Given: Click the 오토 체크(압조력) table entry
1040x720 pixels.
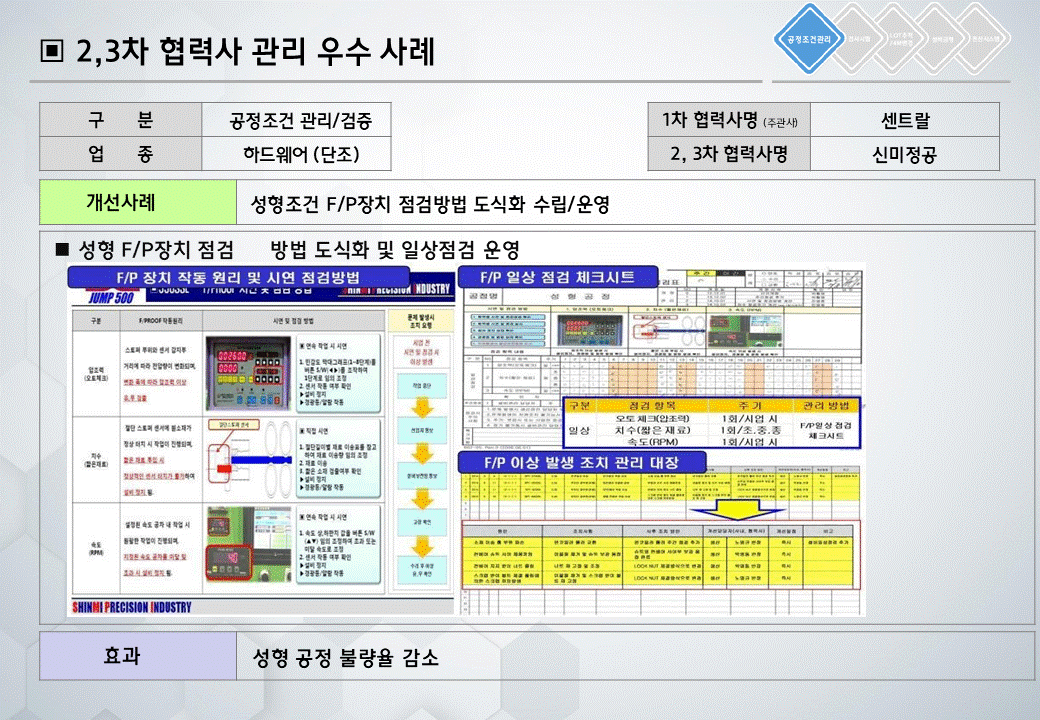Looking at the screenshot, I should (x=652, y=418).
